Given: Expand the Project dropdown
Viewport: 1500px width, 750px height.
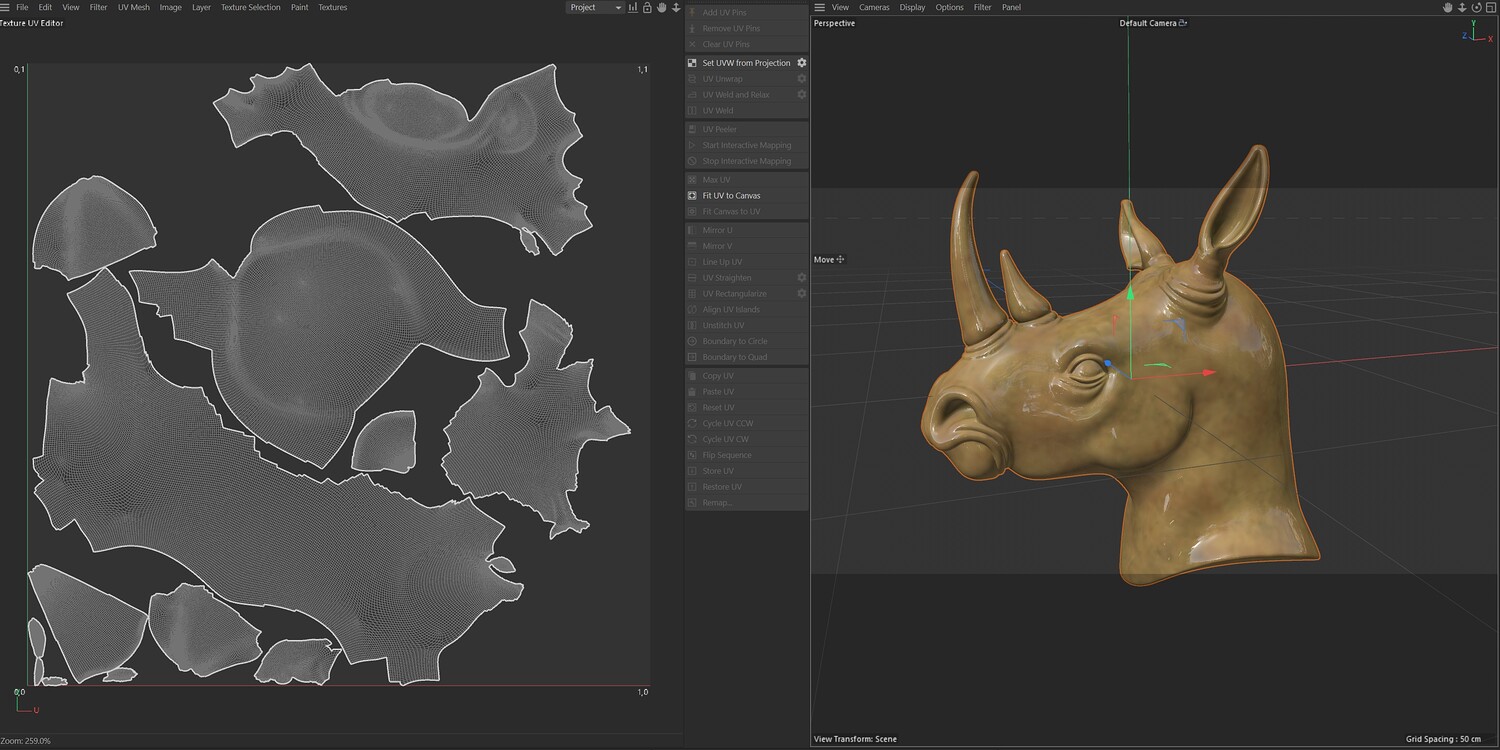Looking at the screenshot, I should (595, 7).
